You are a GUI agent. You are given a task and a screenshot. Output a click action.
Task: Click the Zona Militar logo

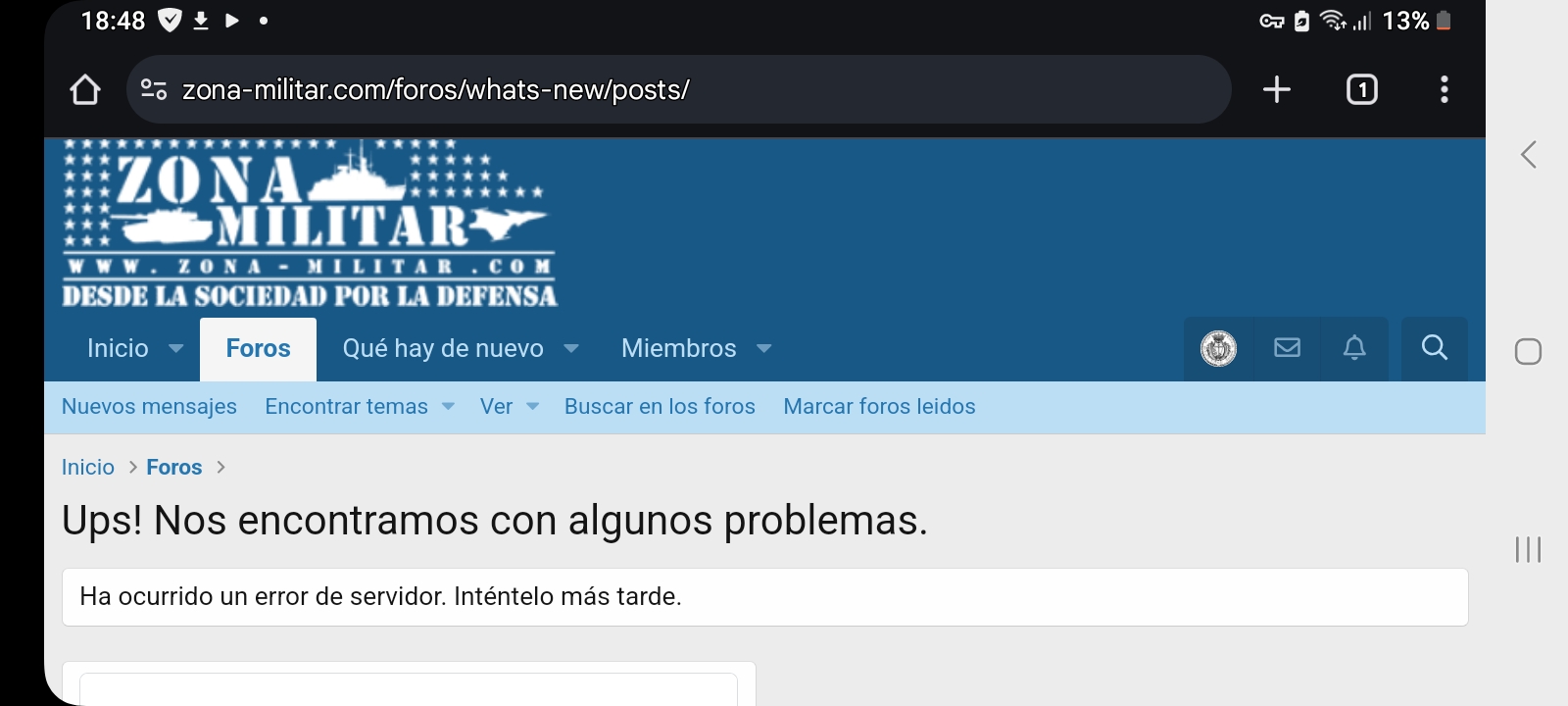point(310,224)
